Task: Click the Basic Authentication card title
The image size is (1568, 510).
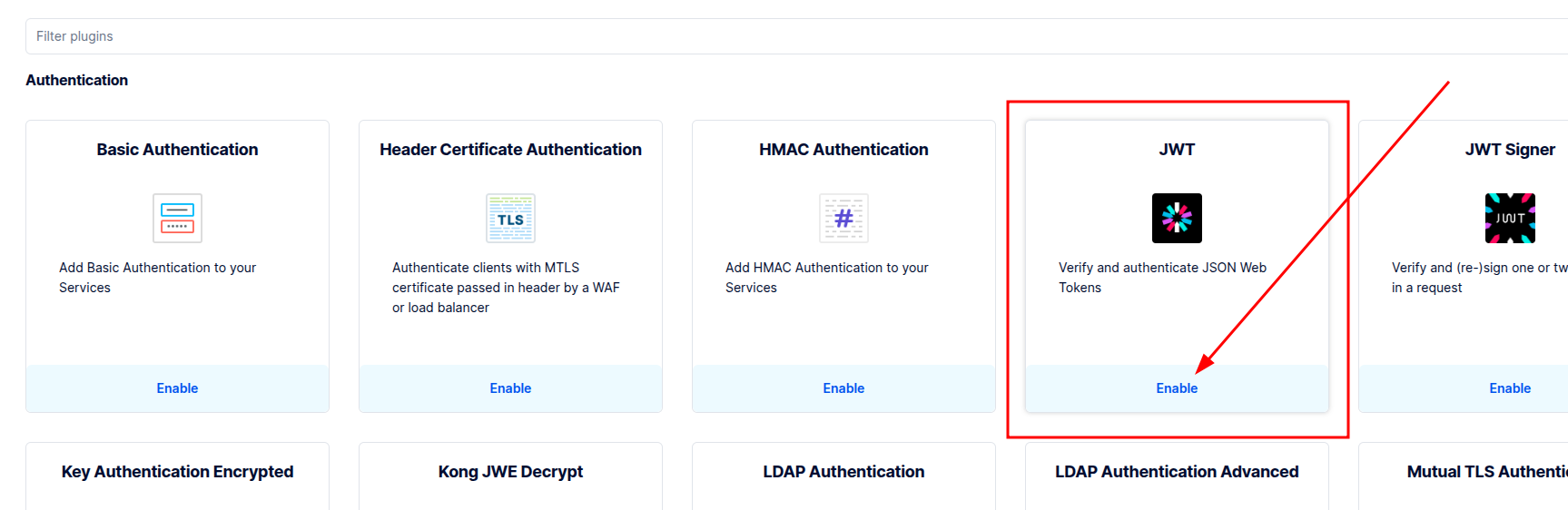Action: click(177, 150)
